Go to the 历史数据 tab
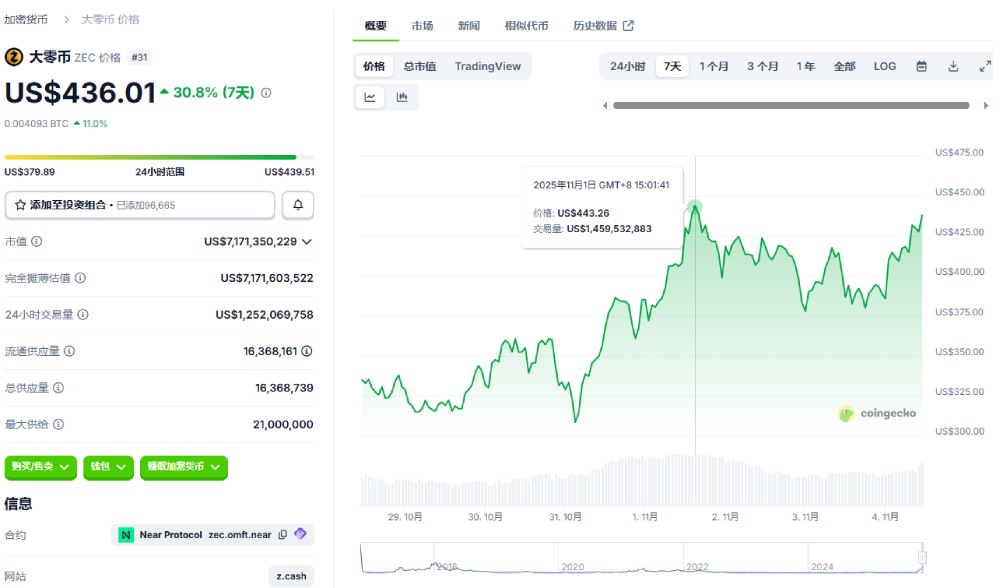 [x=602, y=25]
